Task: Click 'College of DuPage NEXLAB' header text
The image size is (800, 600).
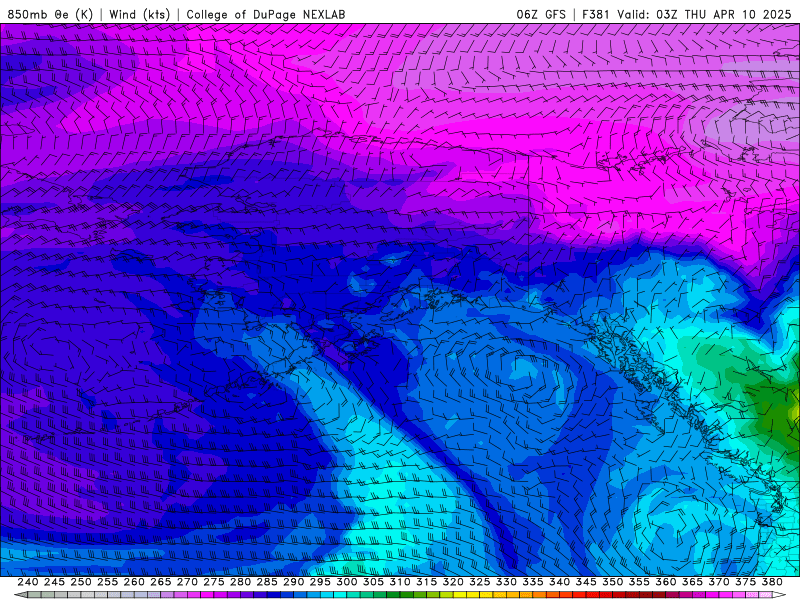Action: 265,14
